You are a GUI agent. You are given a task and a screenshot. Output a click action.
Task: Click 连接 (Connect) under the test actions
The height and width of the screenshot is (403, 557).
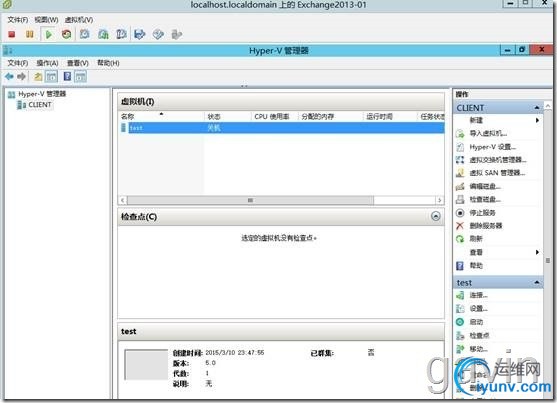(478, 295)
